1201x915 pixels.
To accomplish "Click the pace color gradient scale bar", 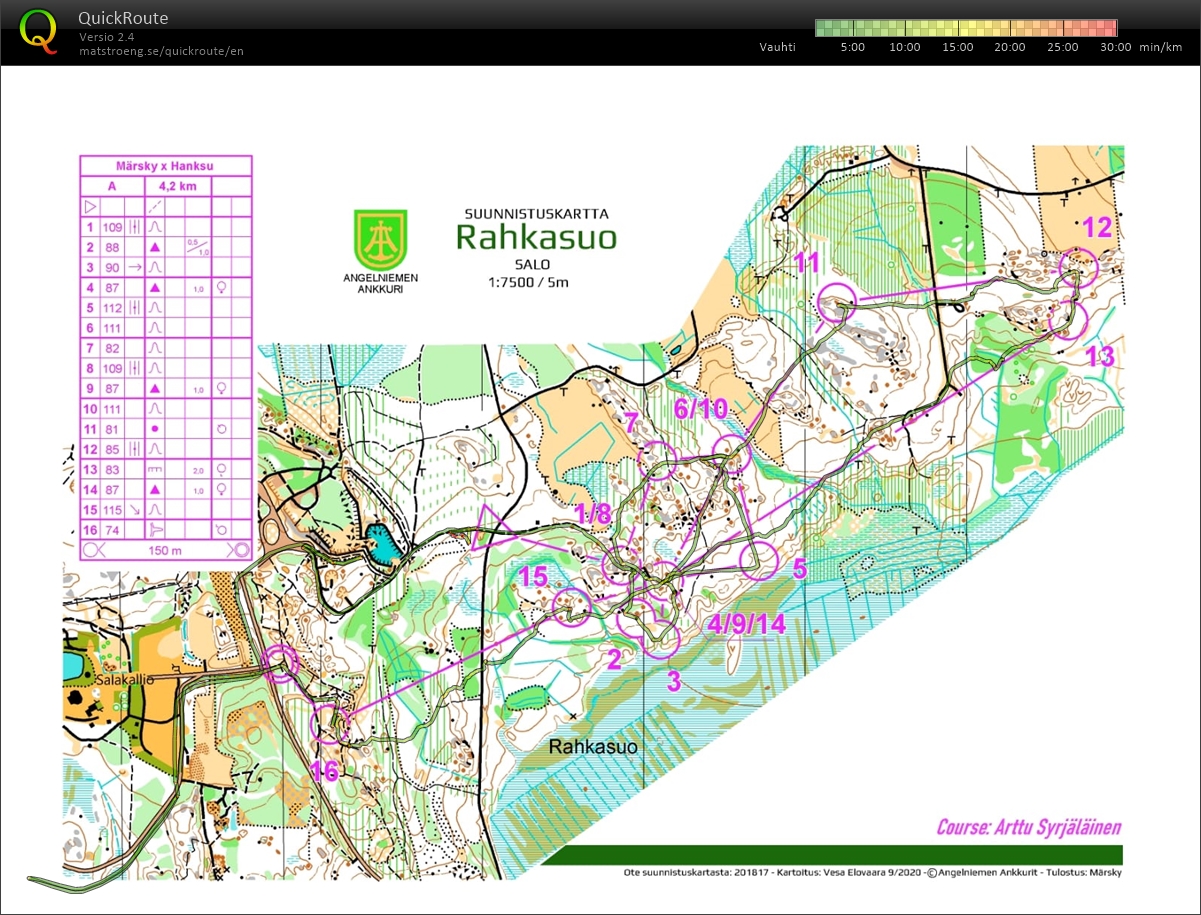I will click(965, 28).
